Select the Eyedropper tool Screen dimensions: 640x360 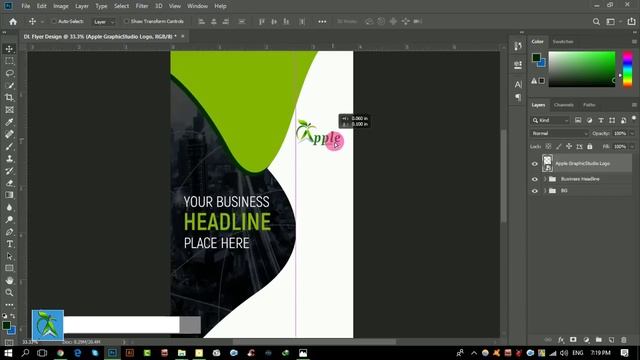(9, 122)
